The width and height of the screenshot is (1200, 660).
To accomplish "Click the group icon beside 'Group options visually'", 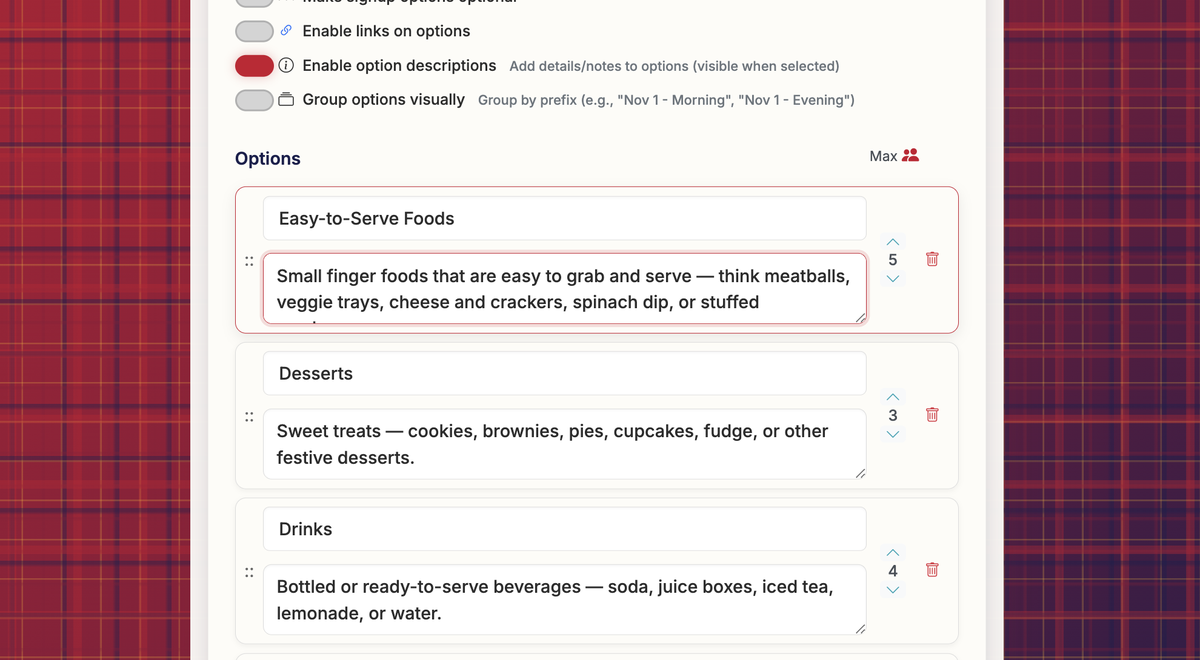I will [285, 99].
